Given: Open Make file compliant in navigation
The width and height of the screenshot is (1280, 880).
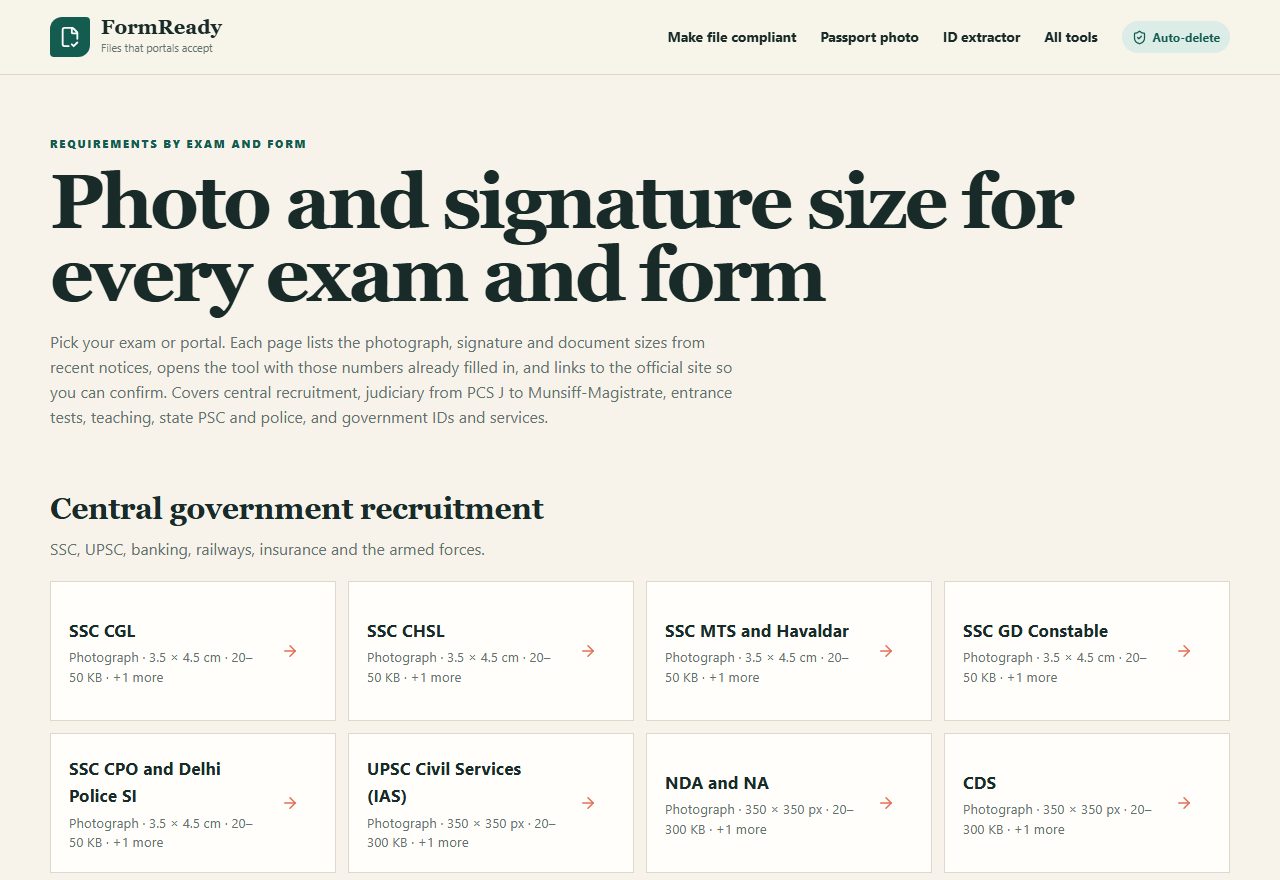Looking at the screenshot, I should coord(732,38).
